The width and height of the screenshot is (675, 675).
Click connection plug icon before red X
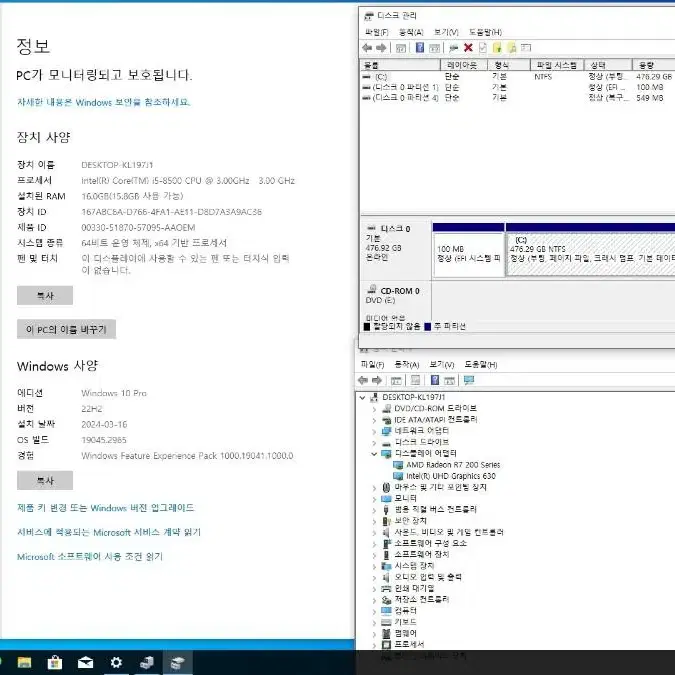click(453, 48)
